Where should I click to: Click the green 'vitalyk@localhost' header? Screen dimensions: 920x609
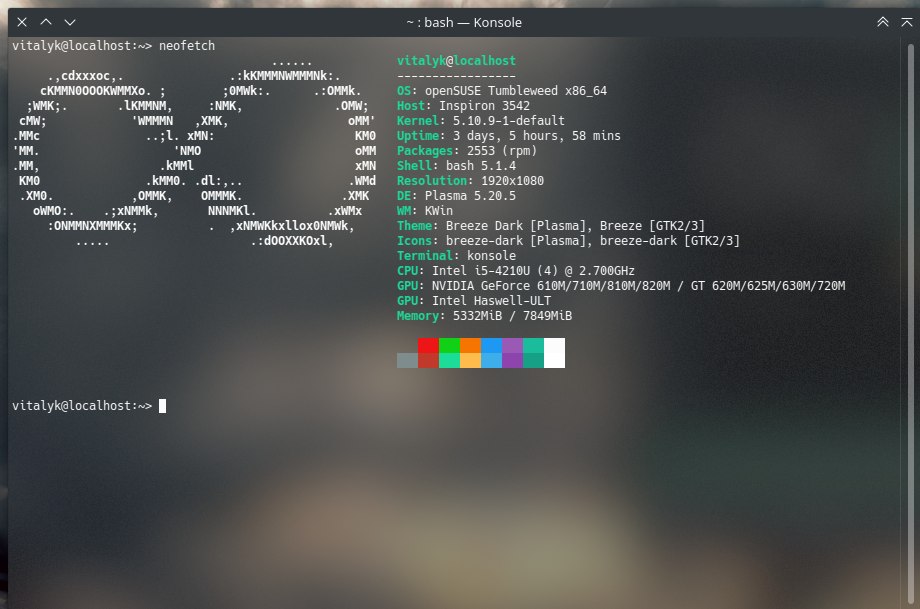pos(456,60)
